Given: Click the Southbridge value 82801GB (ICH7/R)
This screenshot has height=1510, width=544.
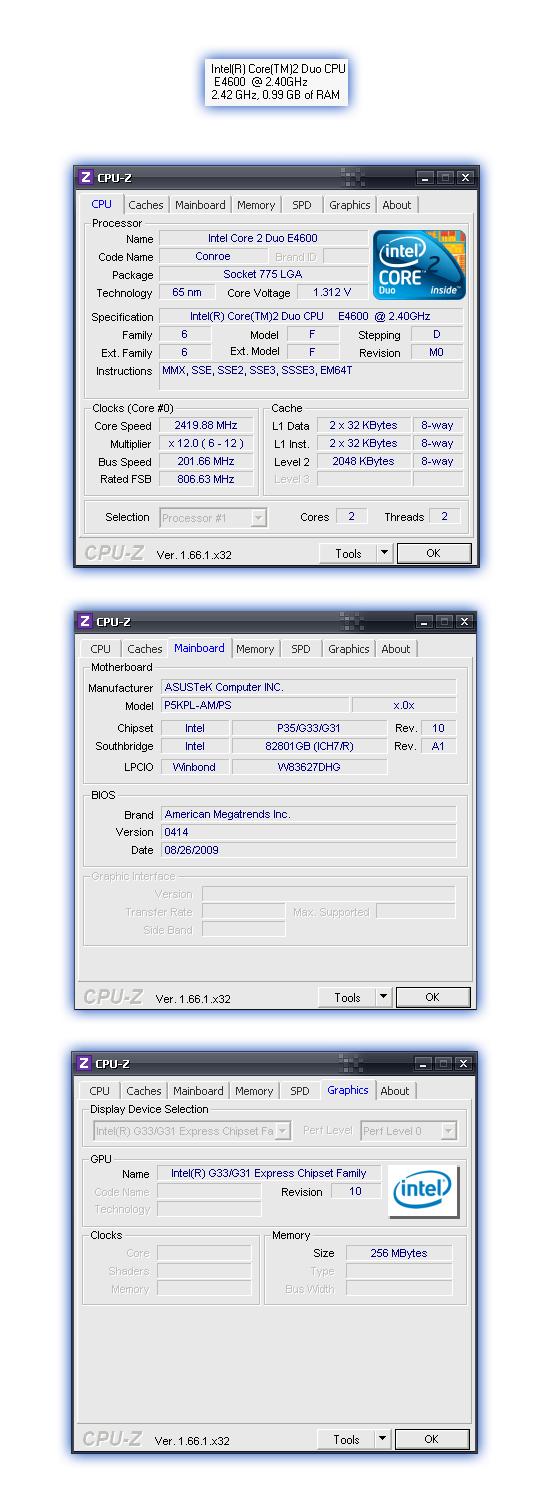Looking at the screenshot, I should coord(309,746).
